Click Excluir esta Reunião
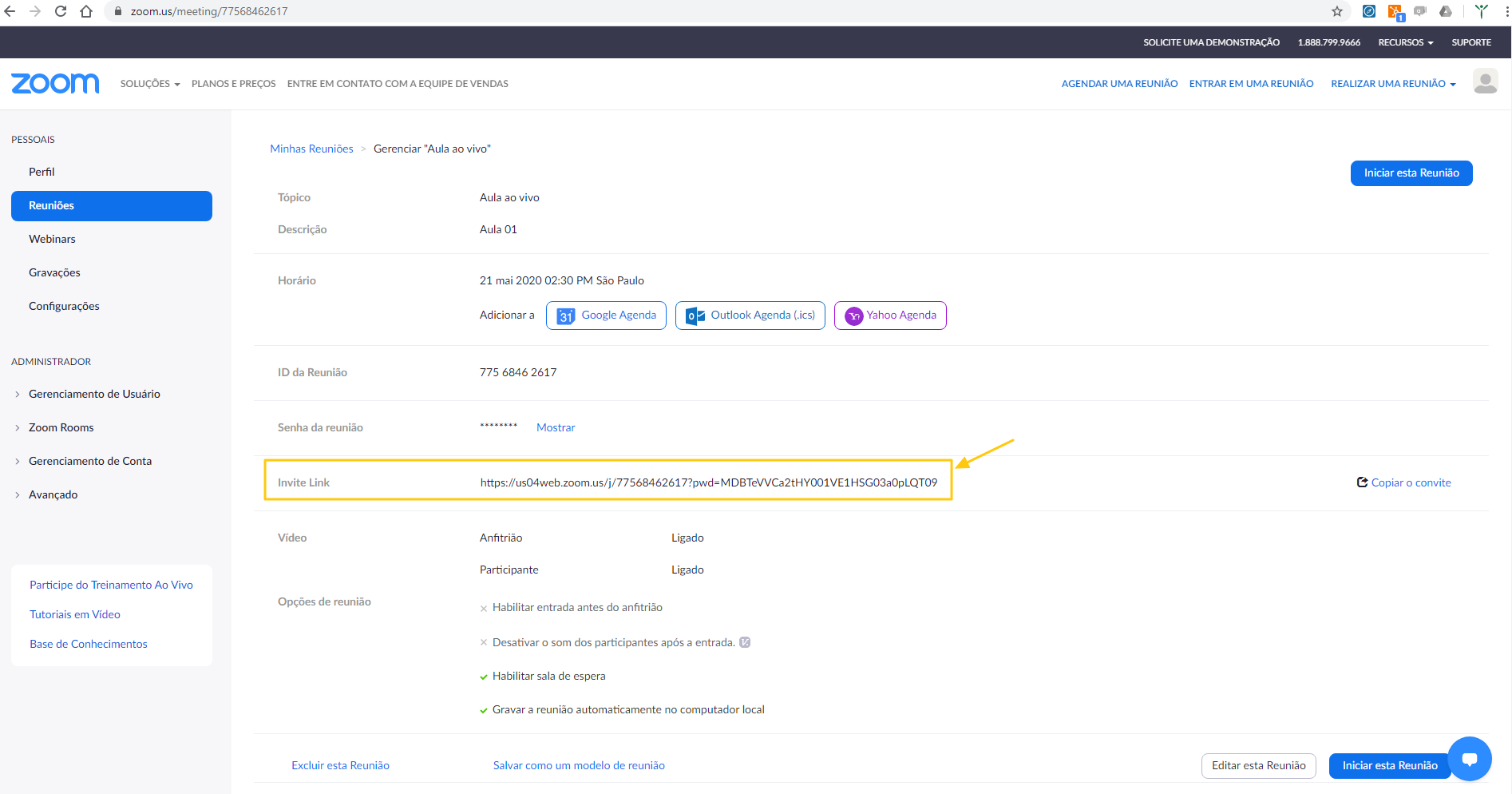 pyautogui.click(x=340, y=765)
